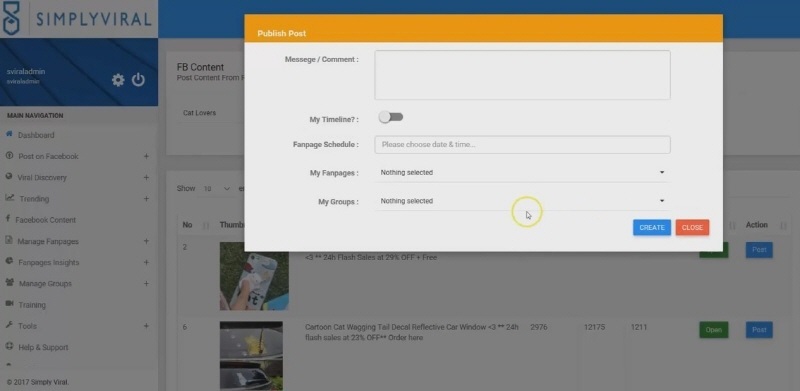The width and height of the screenshot is (800, 391).
Task: Open Training menu item
Action: pyautogui.click(x=32, y=305)
